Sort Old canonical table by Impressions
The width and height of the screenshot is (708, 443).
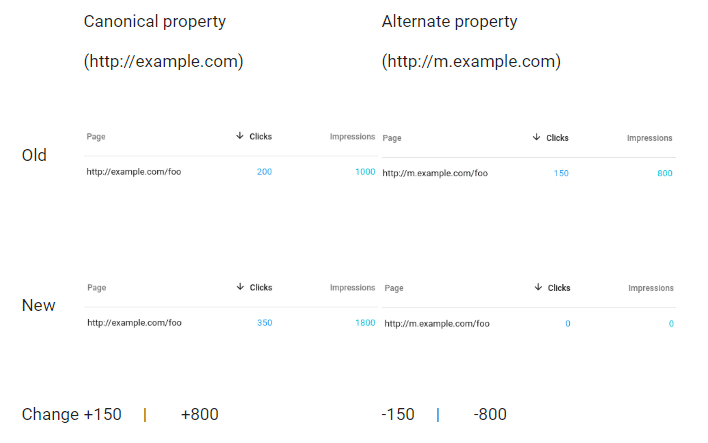[352, 136]
